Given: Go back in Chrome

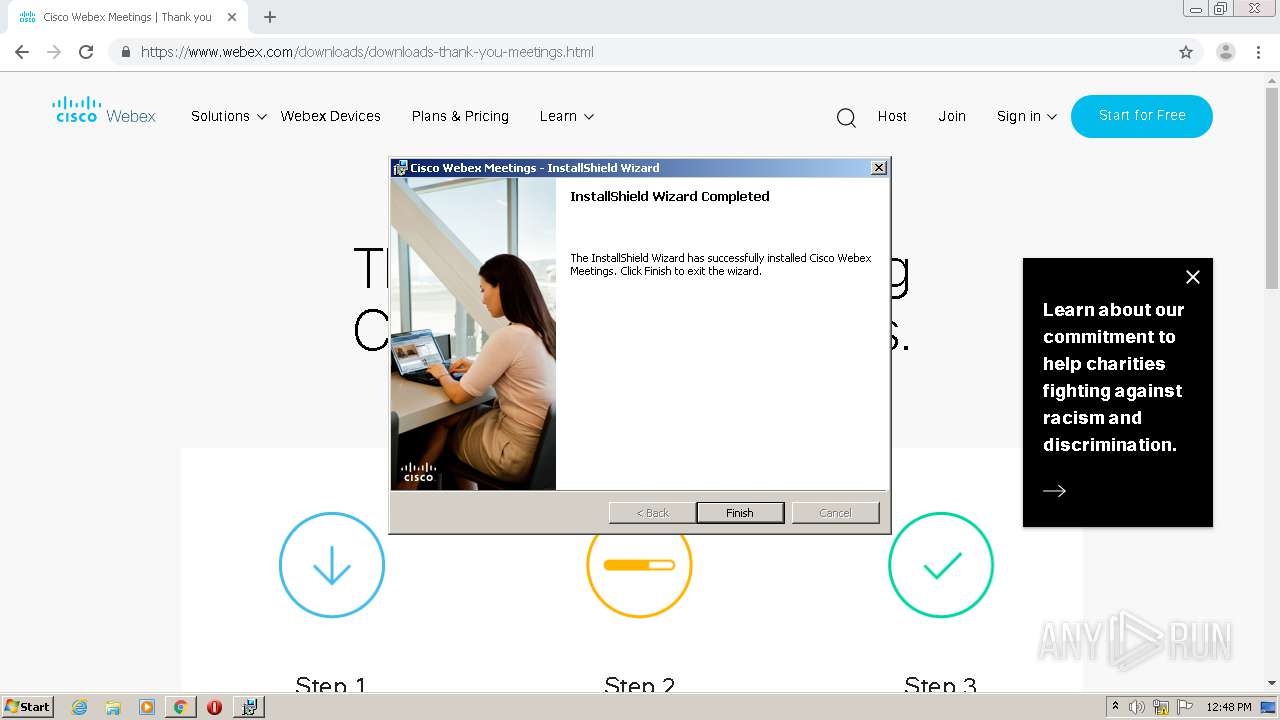Looking at the screenshot, I should pos(22,52).
